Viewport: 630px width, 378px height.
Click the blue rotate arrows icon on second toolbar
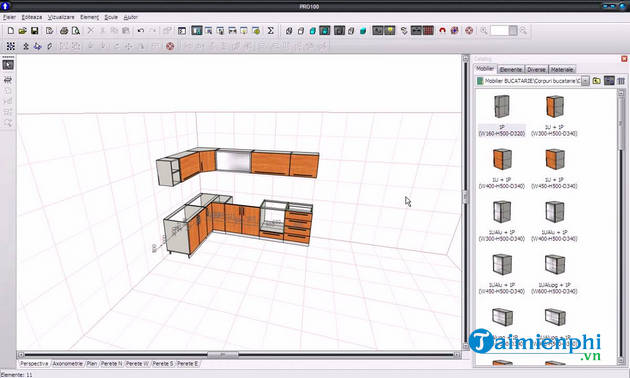[x=37, y=46]
